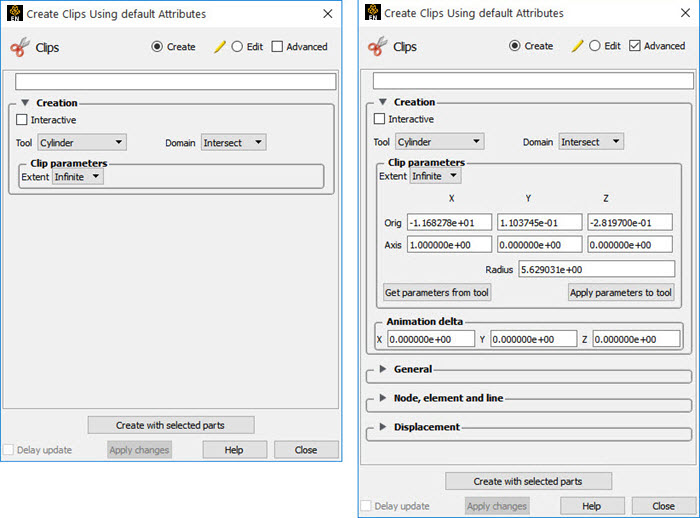Toggle Interactive checkbox in right dialog
The image size is (700, 518).
(x=379, y=119)
